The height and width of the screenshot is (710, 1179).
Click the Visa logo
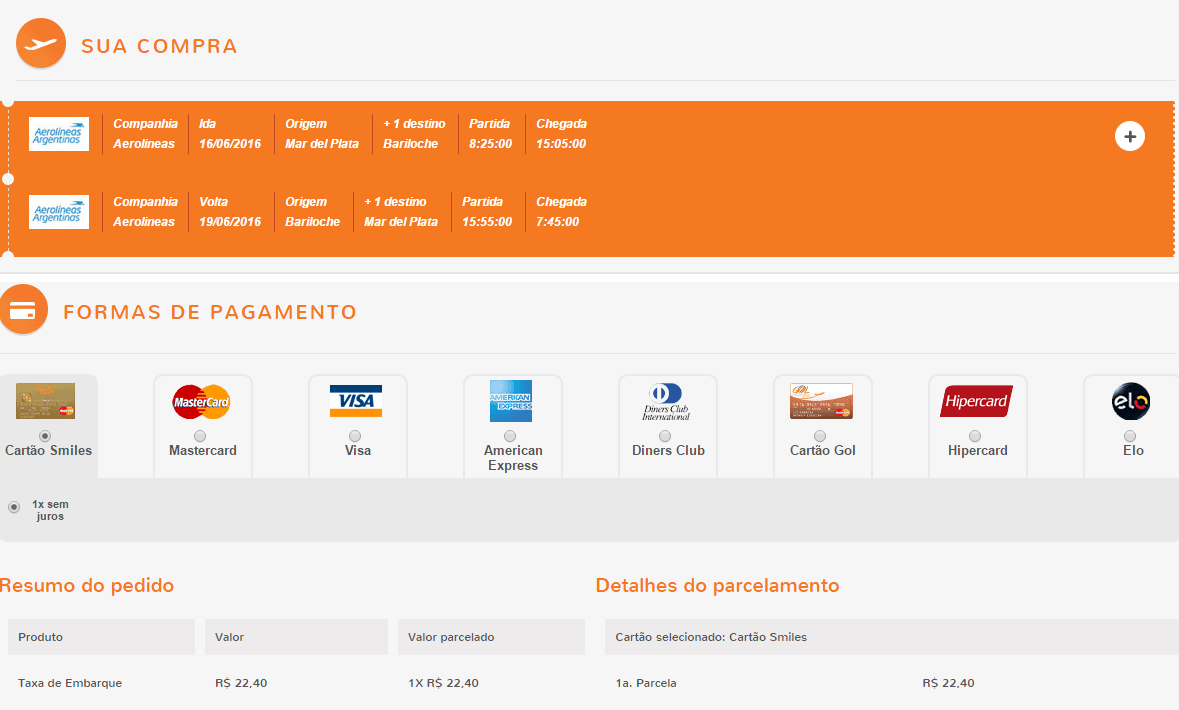tap(356, 401)
